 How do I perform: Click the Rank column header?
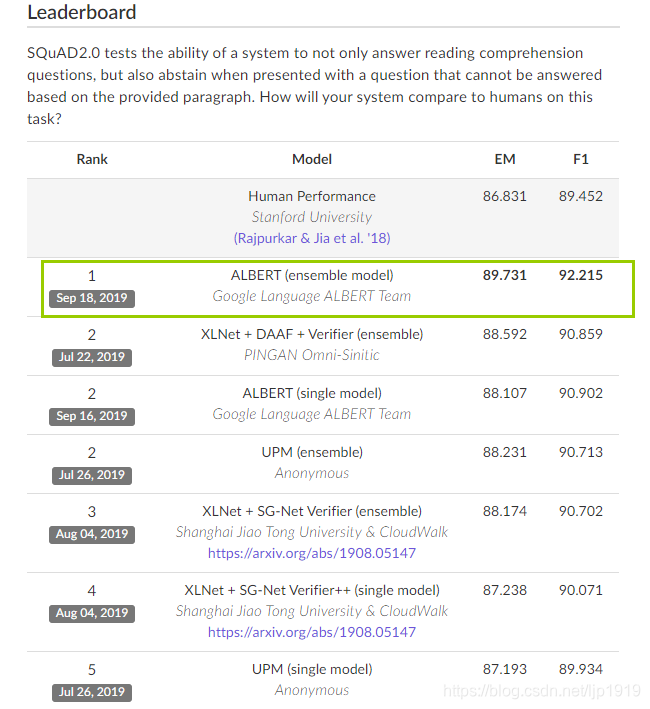click(x=92, y=159)
